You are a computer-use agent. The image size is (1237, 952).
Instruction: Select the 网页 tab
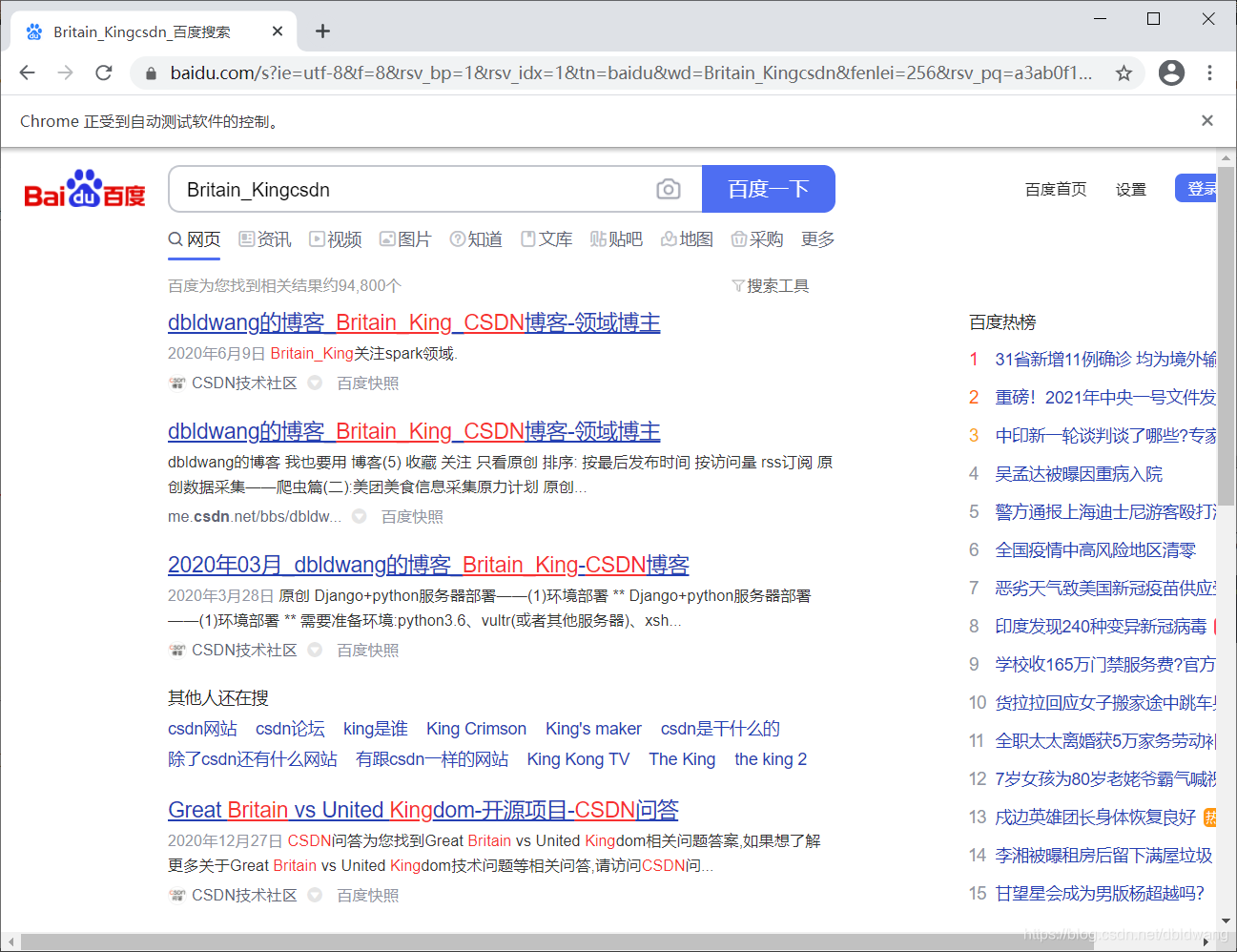tap(195, 239)
